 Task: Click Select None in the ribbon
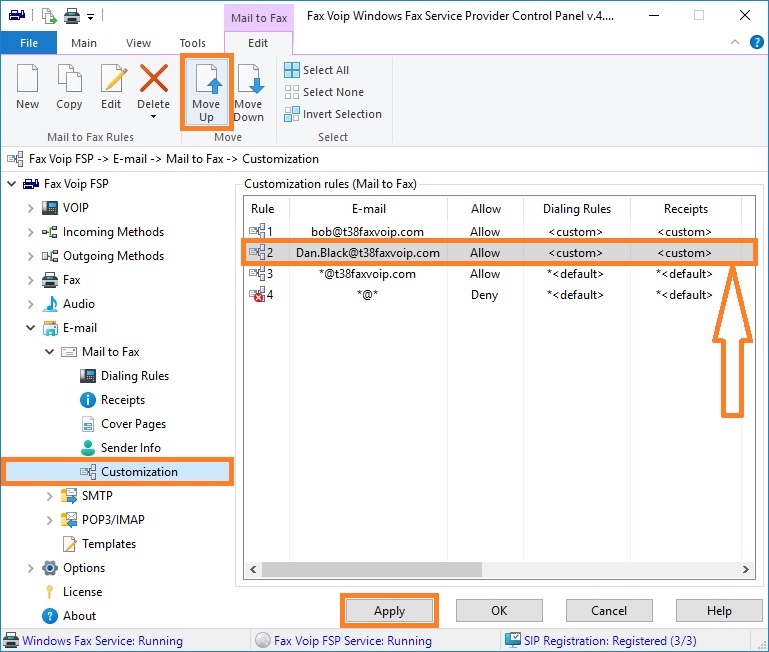tap(324, 92)
